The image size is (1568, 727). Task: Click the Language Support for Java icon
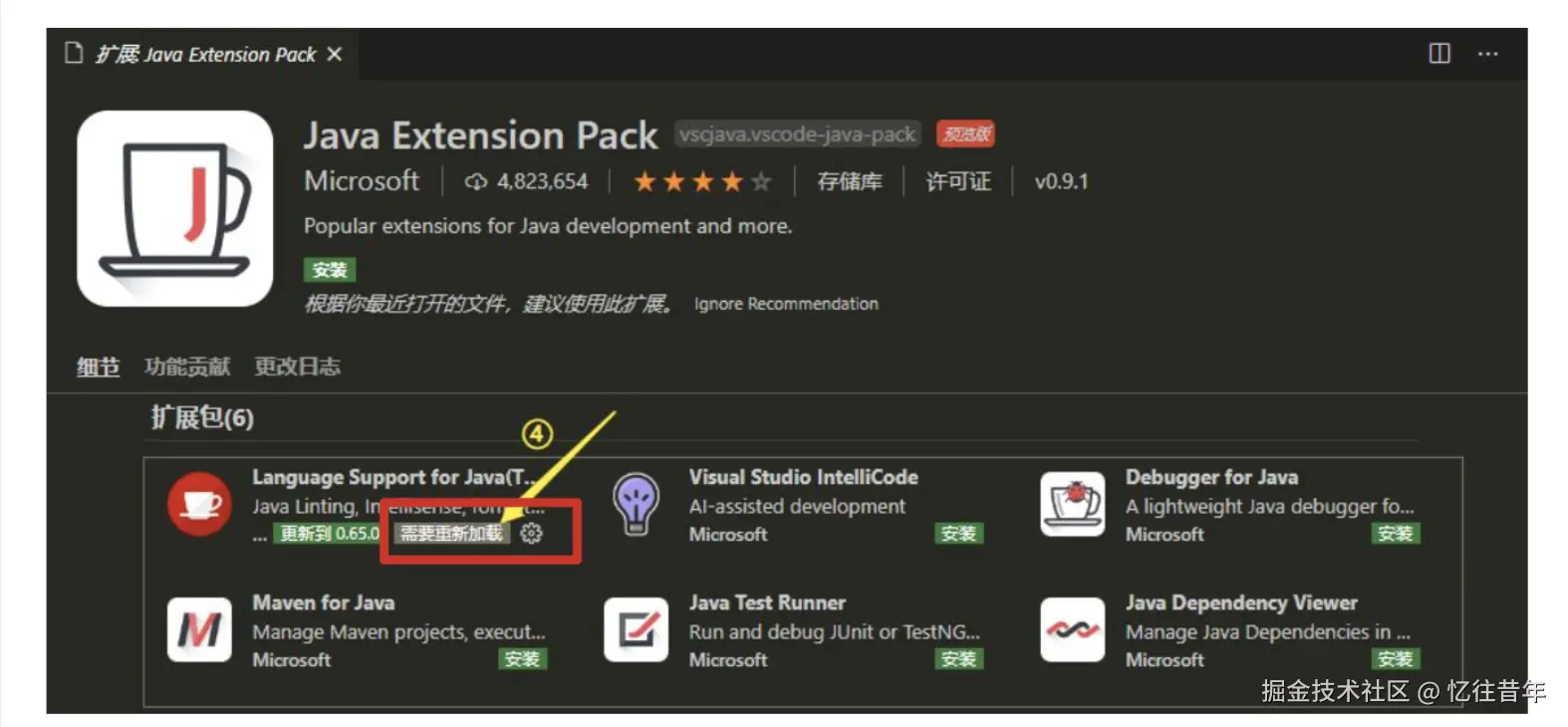click(x=199, y=505)
